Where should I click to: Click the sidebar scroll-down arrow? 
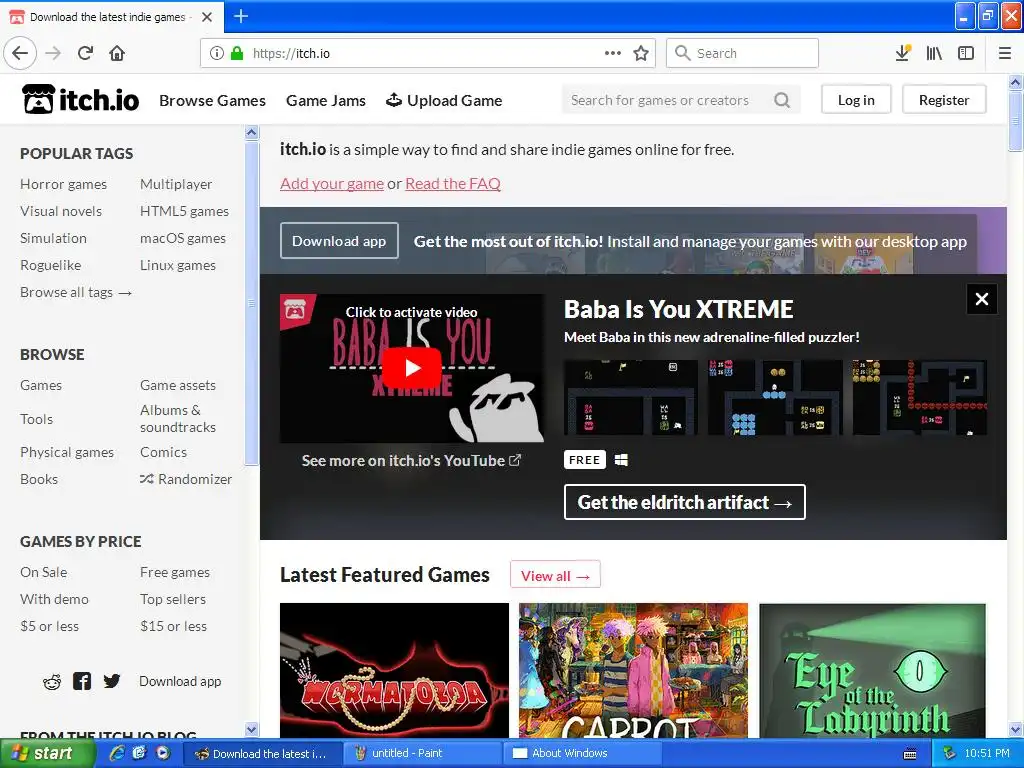click(251, 729)
